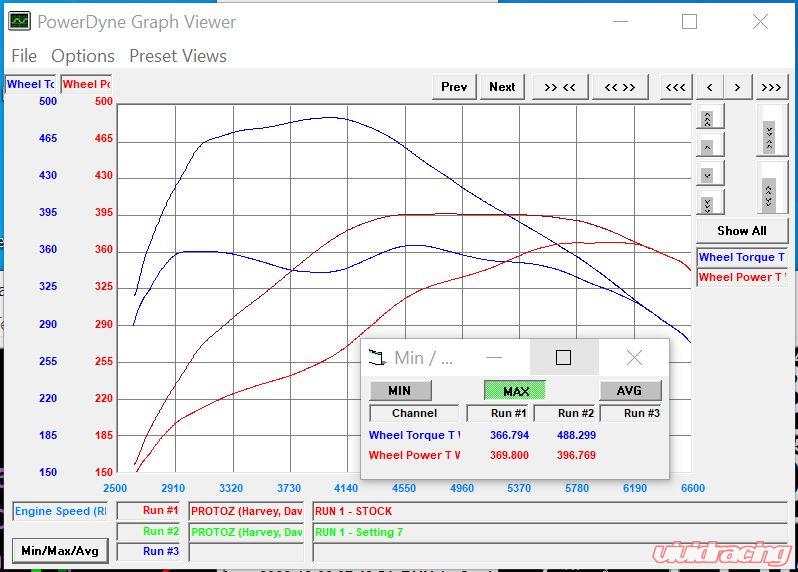Viewport: 798px width, 572px height.
Task: Click the upper vertical zoom slider
Action: 768,133
